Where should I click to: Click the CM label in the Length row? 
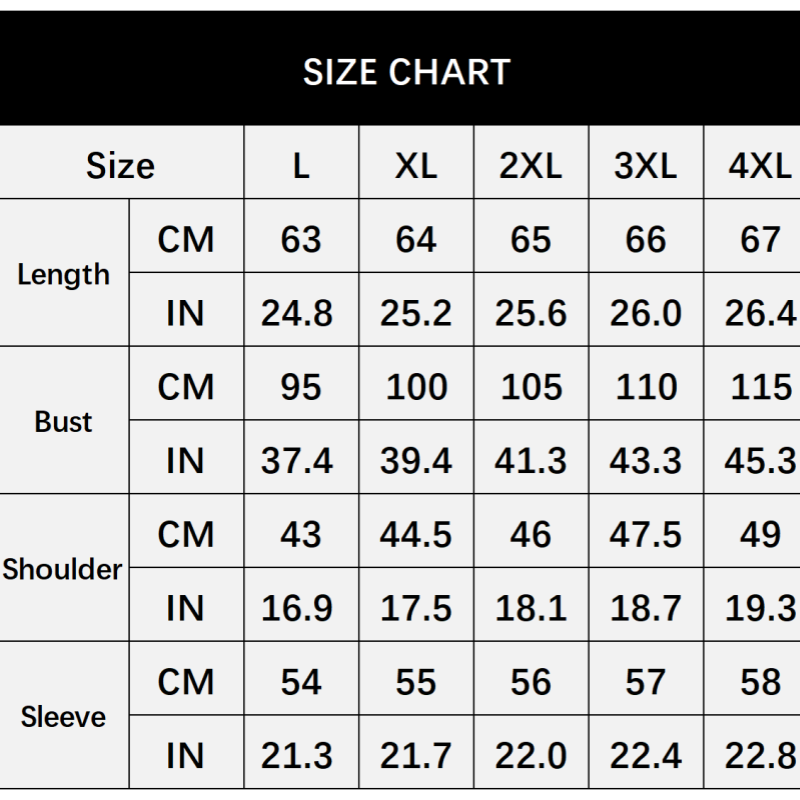(186, 240)
